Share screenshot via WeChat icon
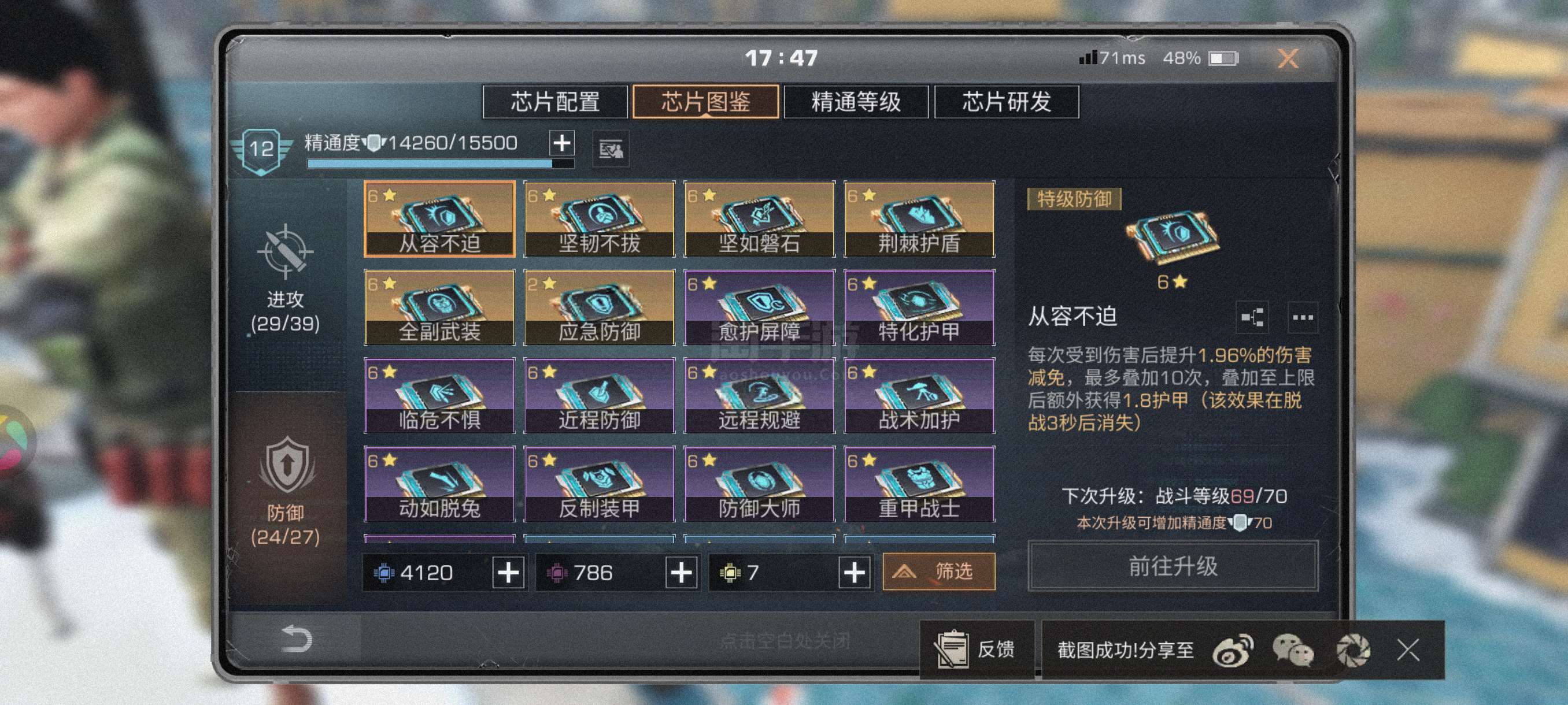The height and width of the screenshot is (705, 1568). coord(1293,650)
